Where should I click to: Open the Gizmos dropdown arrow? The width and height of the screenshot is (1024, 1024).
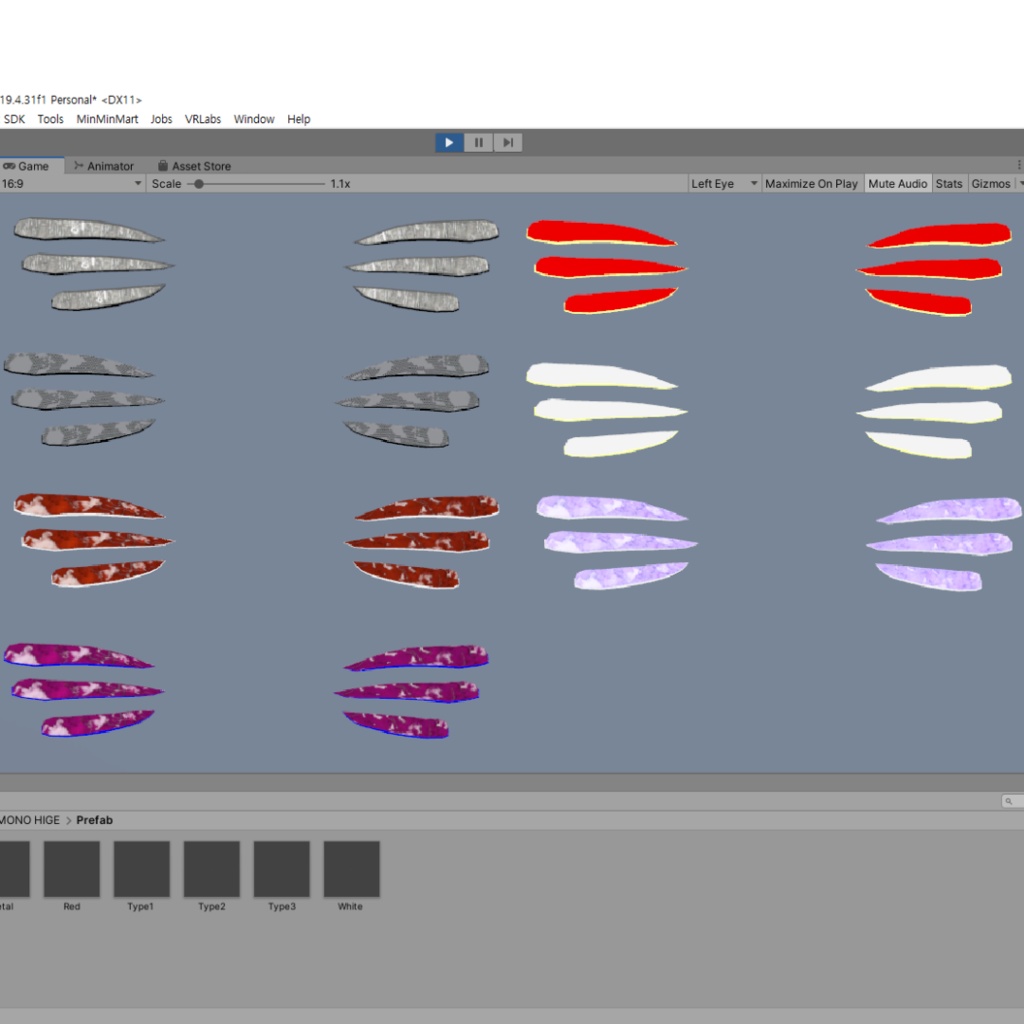[1019, 184]
